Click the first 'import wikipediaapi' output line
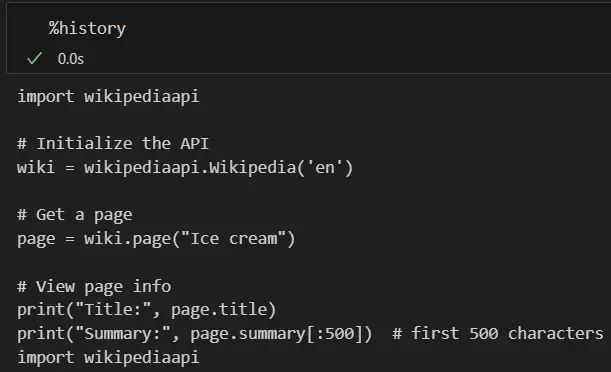611x372 pixels. tap(108, 97)
